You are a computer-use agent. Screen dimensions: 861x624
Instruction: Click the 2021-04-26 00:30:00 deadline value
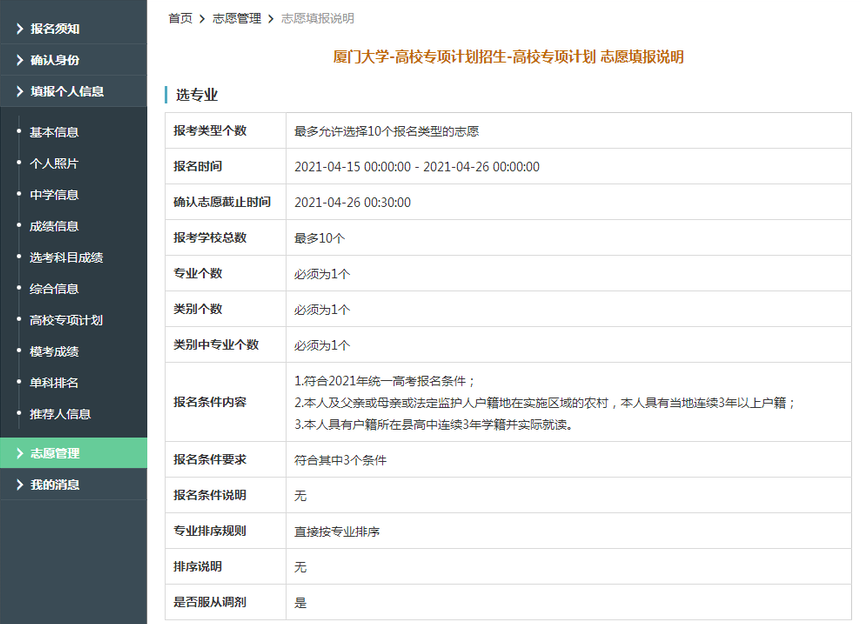click(x=353, y=203)
